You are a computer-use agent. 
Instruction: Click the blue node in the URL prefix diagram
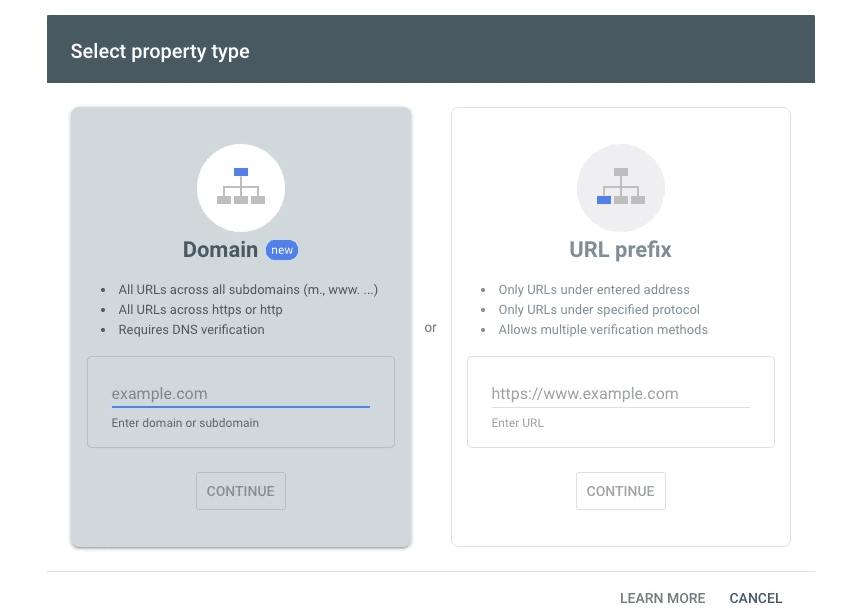point(605,200)
